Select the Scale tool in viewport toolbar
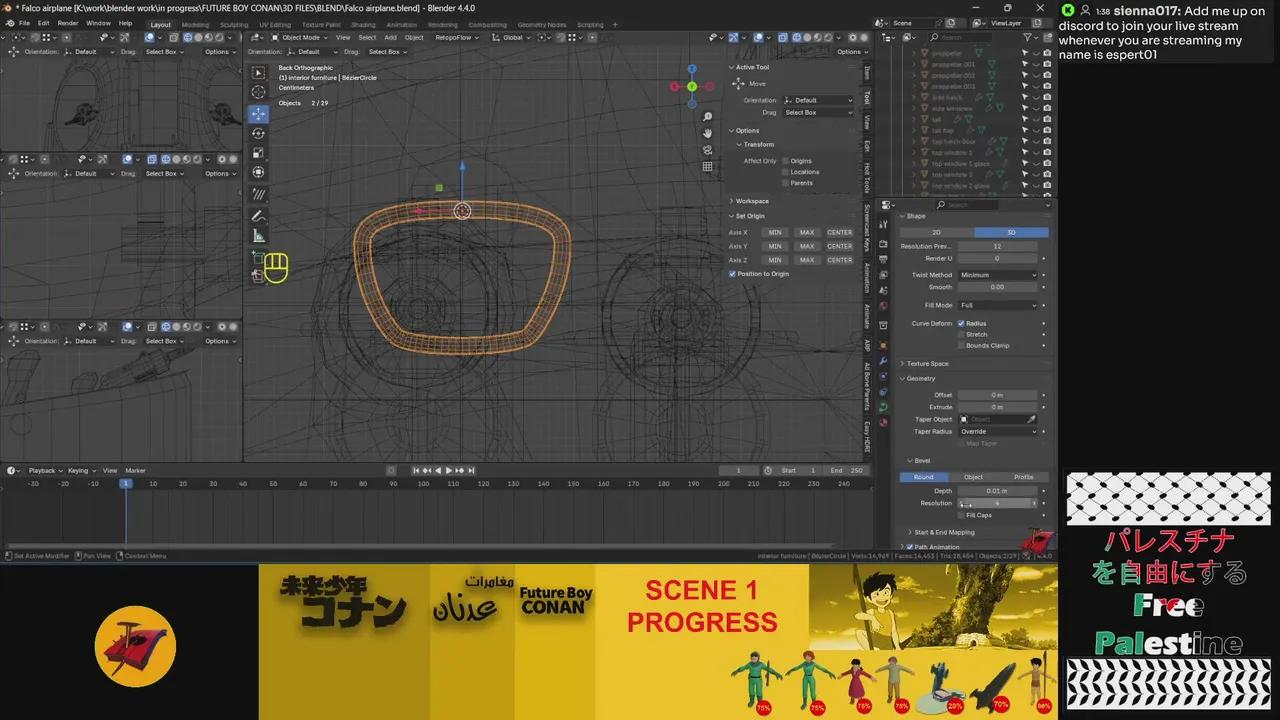The height and width of the screenshot is (720, 1280). (259, 153)
